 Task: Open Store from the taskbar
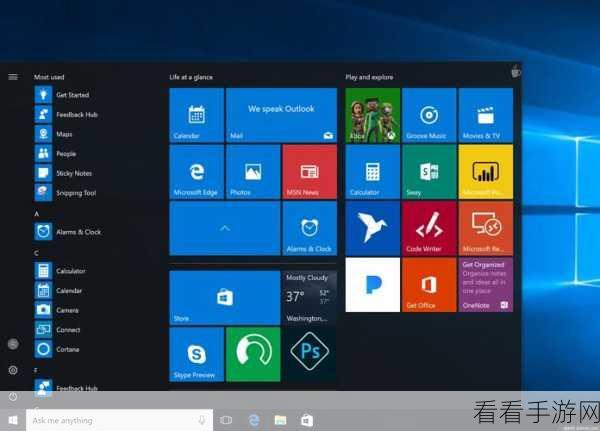307,420
